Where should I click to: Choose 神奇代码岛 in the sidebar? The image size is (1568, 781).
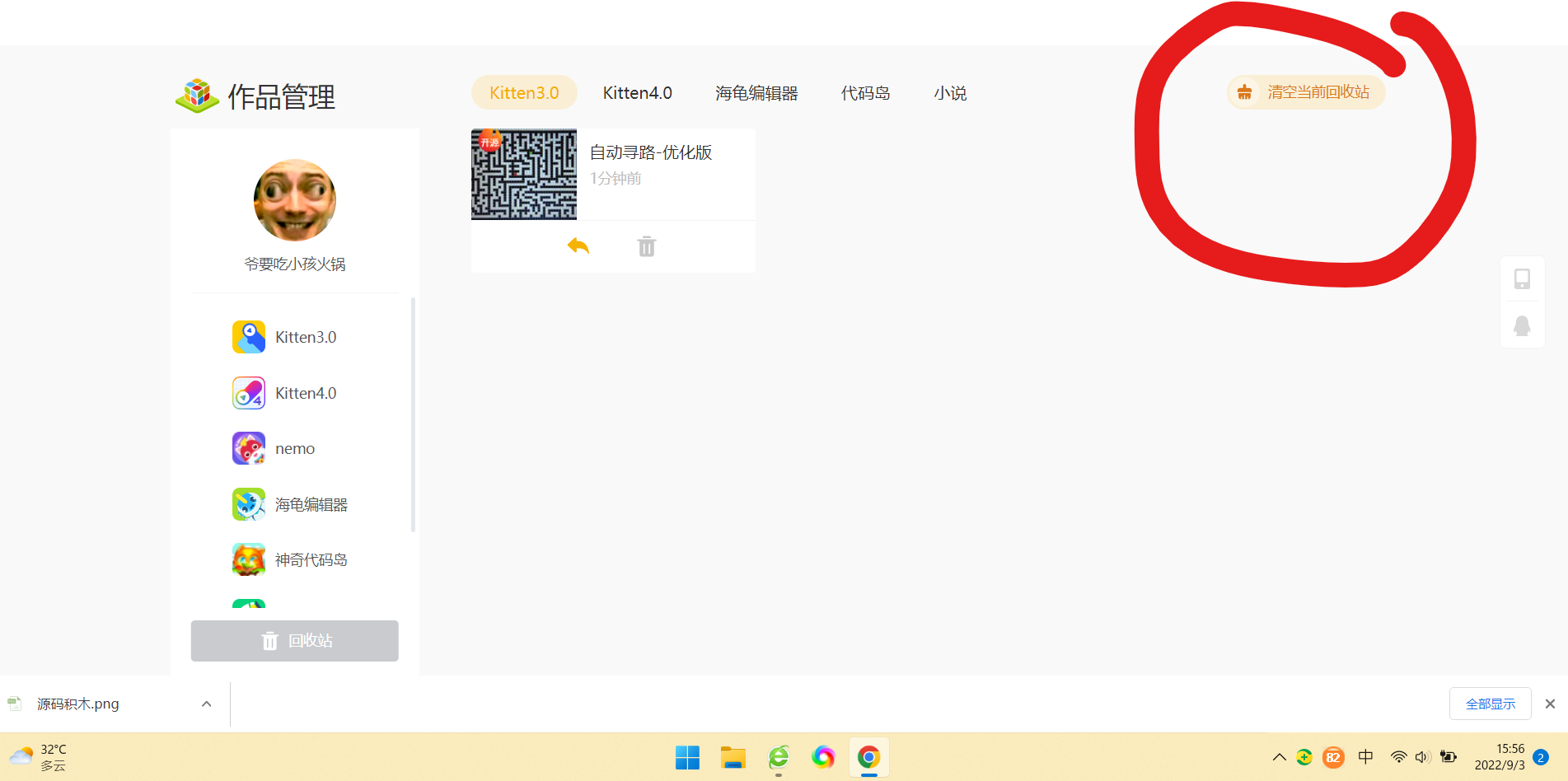click(x=290, y=559)
